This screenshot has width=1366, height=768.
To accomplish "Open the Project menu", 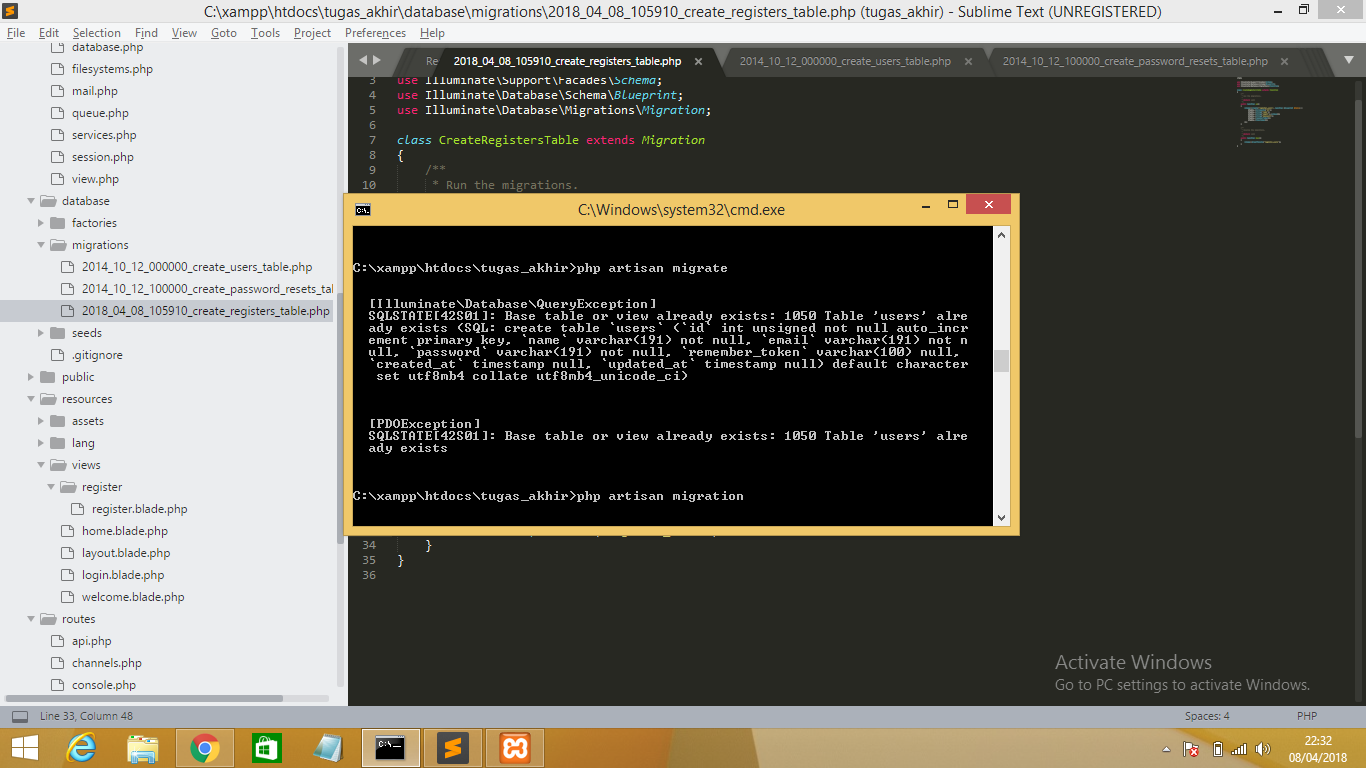I will coord(312,33).
